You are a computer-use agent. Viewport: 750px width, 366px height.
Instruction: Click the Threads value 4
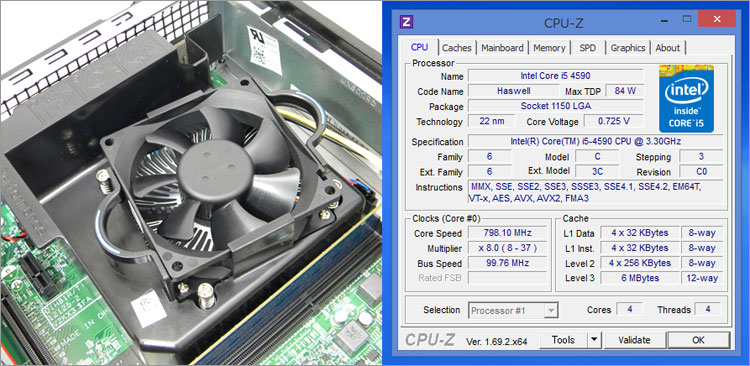click(x=708, y=309)
